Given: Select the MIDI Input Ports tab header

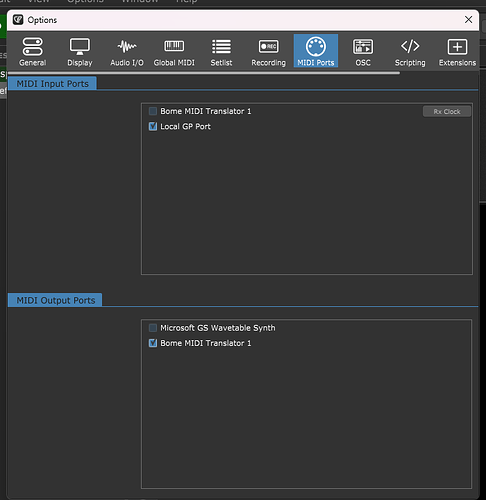Looking at the screenshot, I should pos(52,83).
